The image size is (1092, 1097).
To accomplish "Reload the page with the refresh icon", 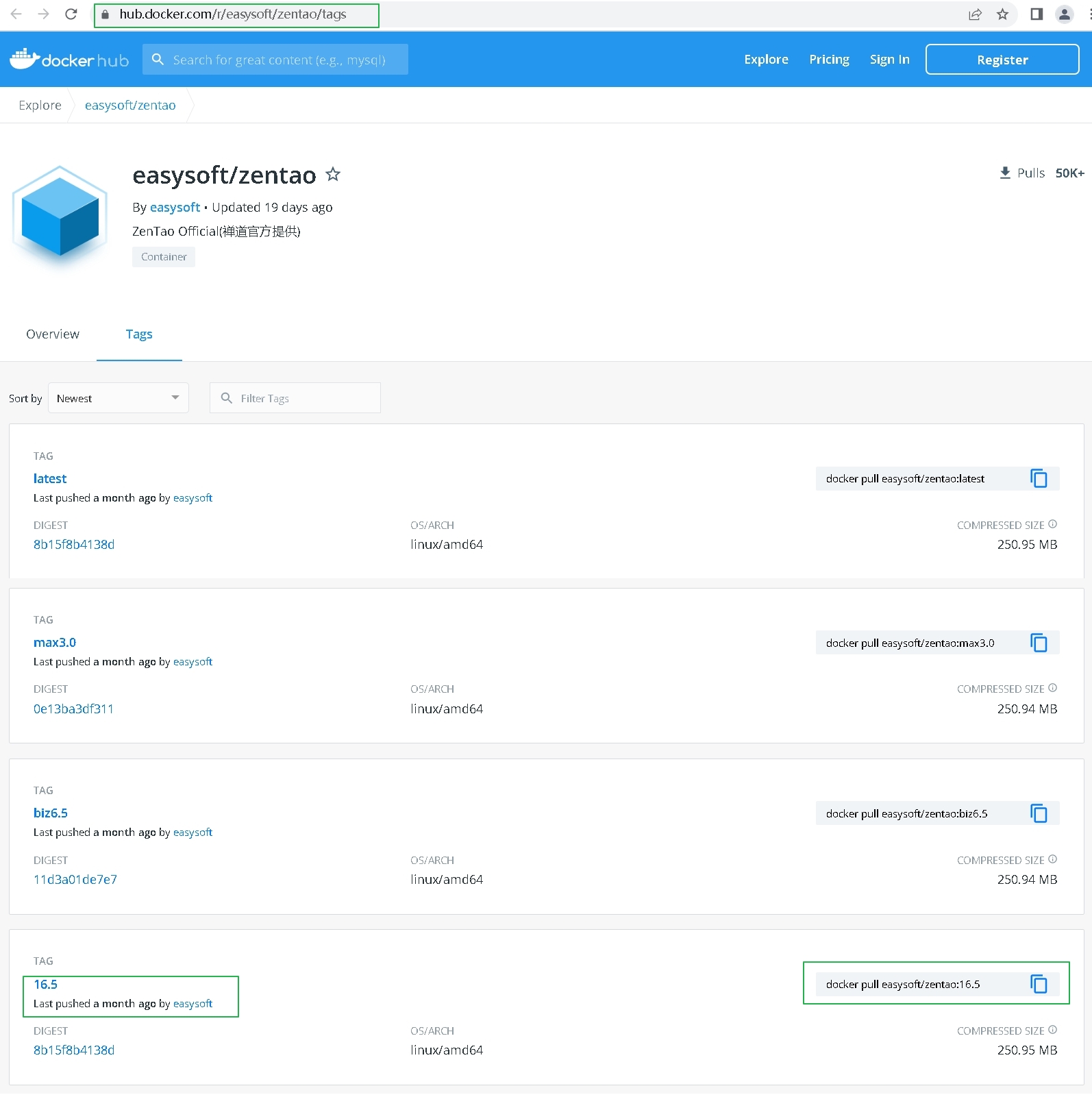I will [x=71, y=14].
